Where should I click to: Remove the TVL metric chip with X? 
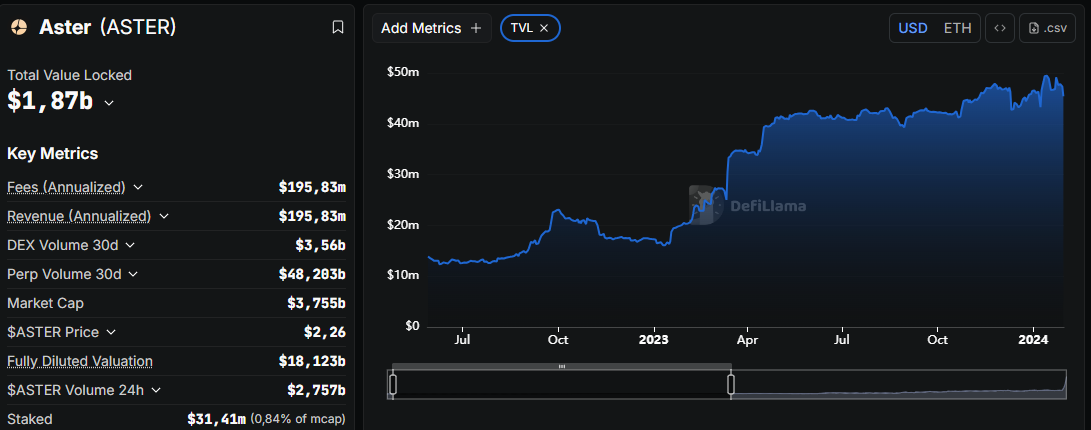coord(544,28)
